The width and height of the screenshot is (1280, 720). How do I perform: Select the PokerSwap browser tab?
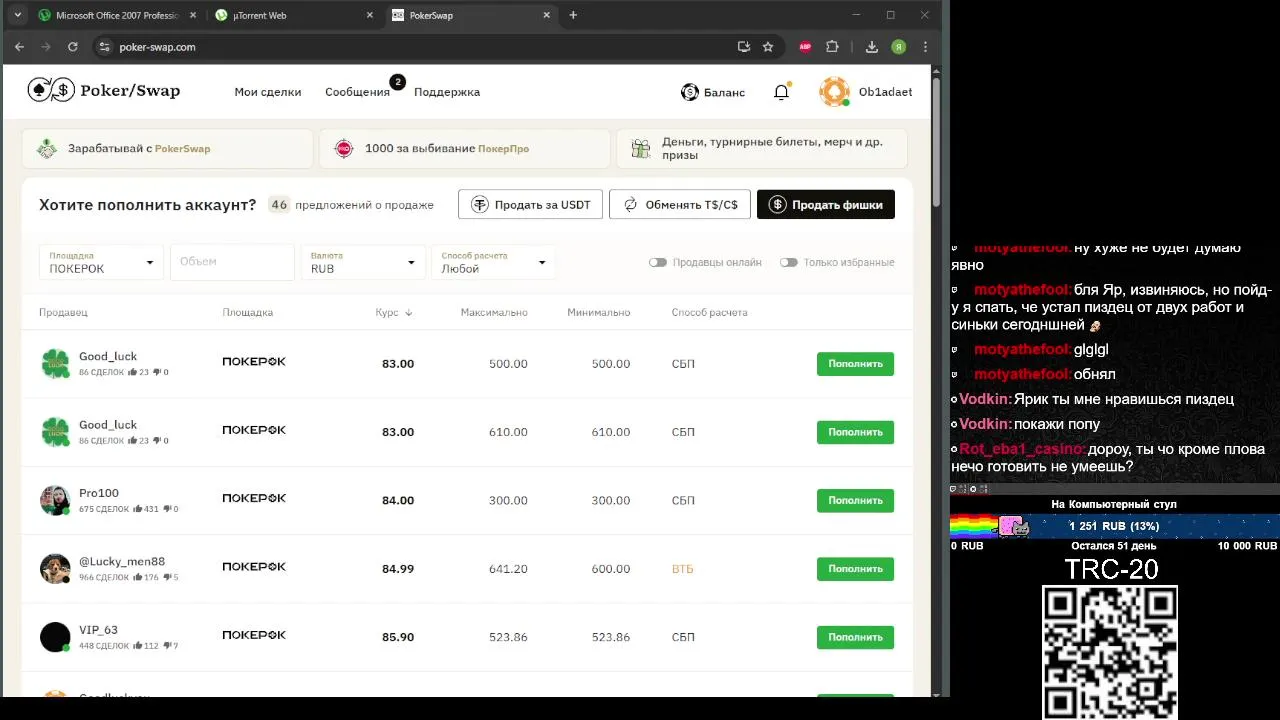[x=471, y=15]
